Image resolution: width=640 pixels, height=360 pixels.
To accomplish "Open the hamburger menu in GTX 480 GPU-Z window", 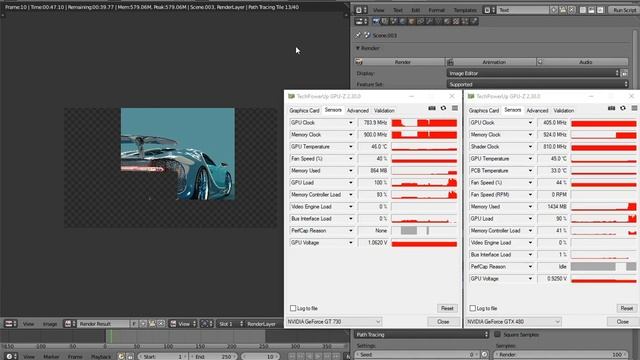I will (634, 108).
